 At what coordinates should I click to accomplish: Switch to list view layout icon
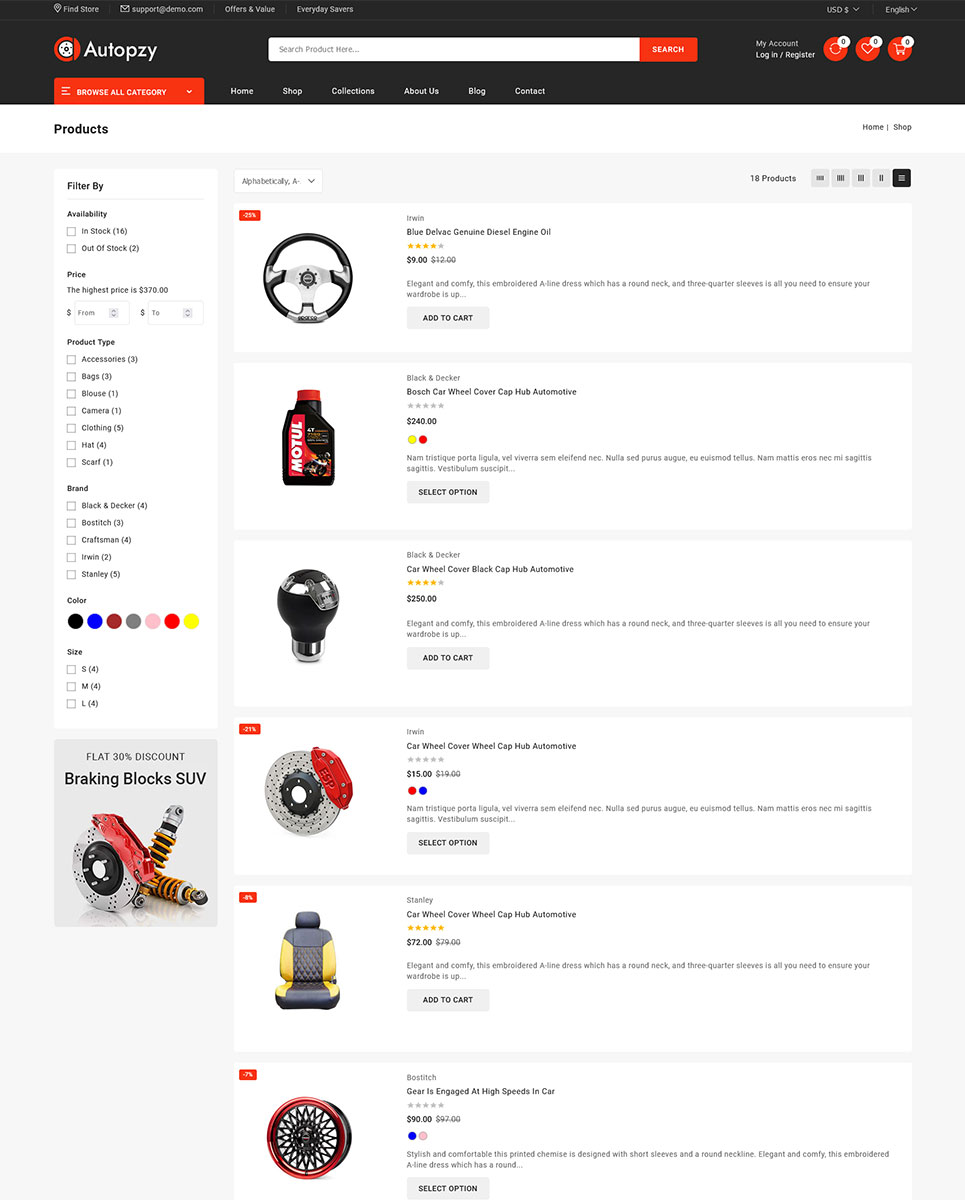tap(902, 178)
